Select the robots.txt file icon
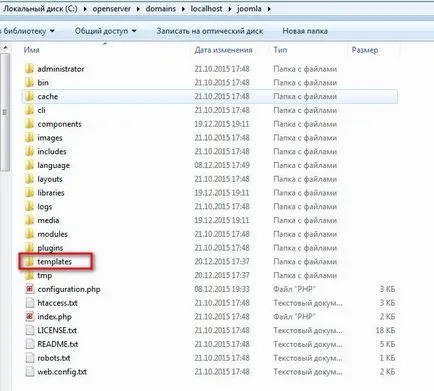 (x=30, y=358)
